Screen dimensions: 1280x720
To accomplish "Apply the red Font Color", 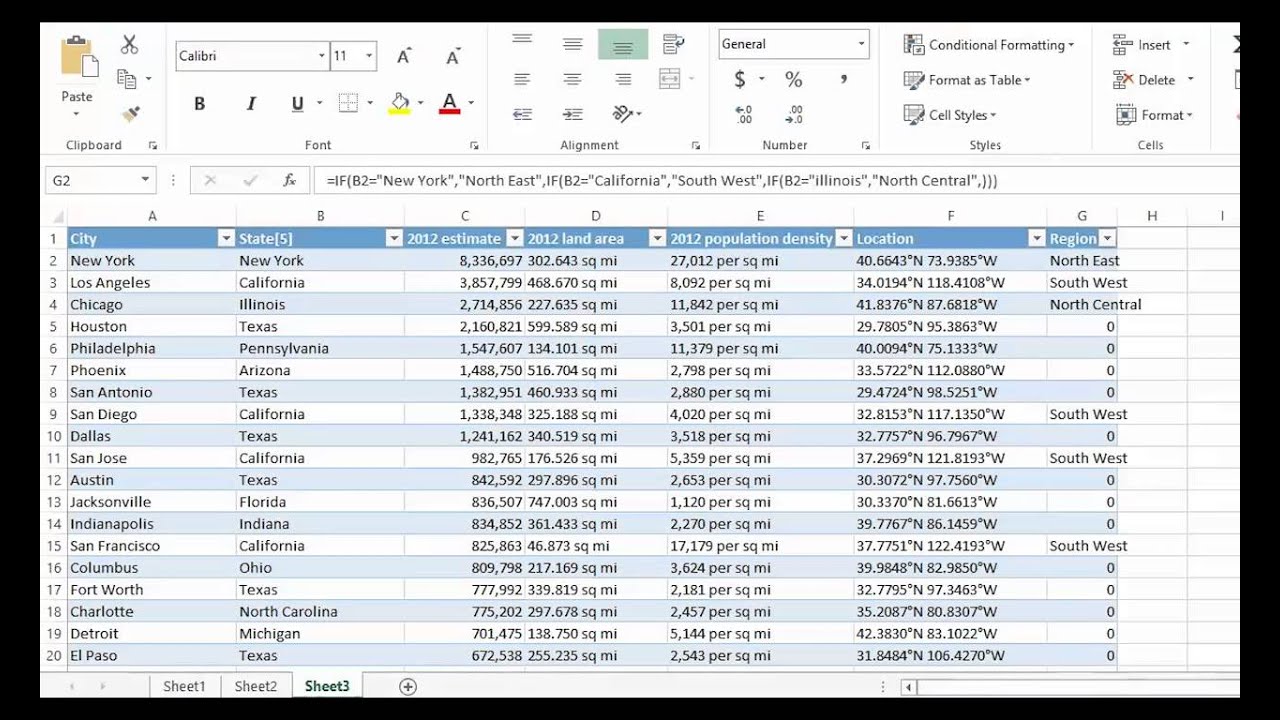I will point(449,103).
